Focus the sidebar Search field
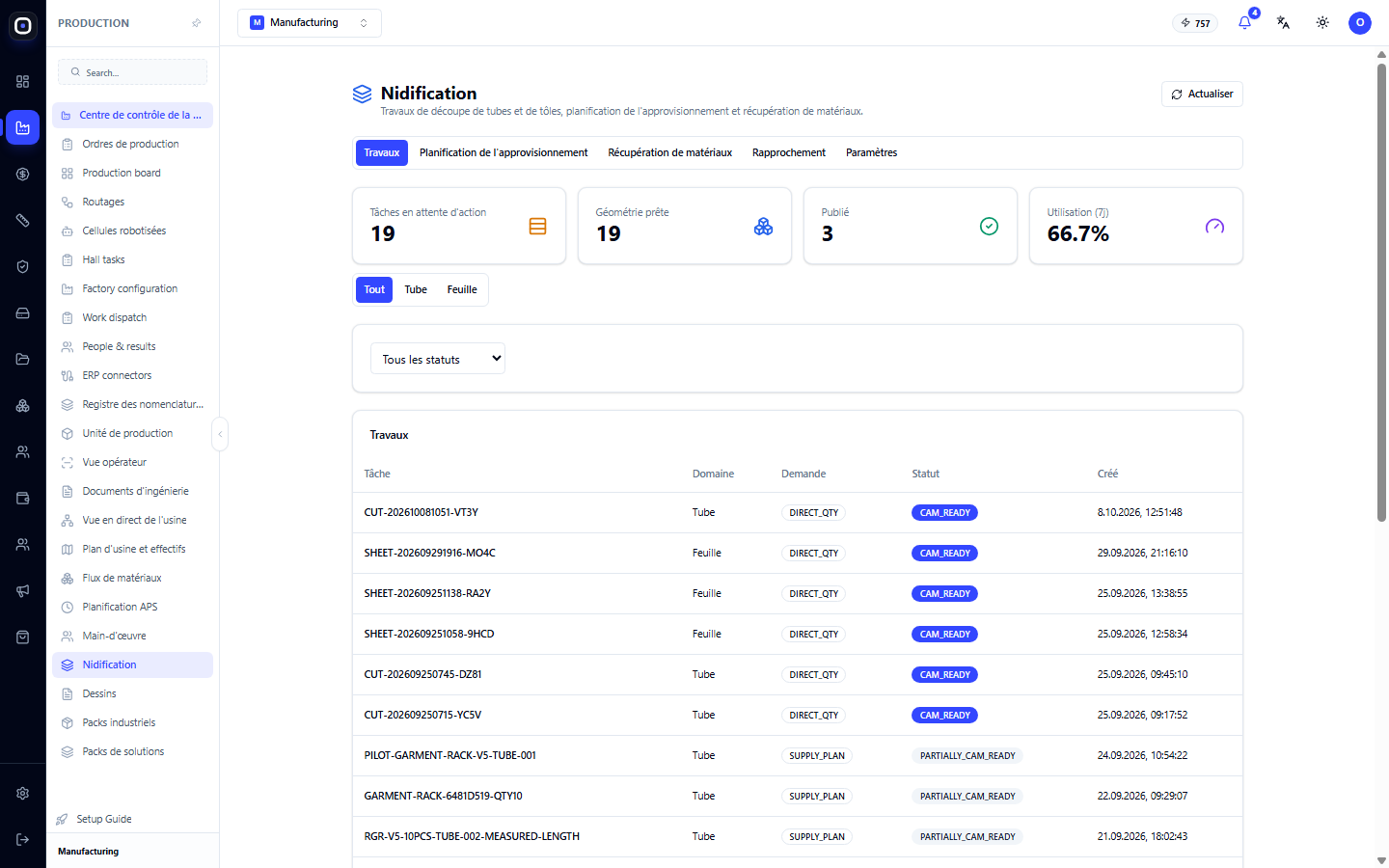 point(133,72)
